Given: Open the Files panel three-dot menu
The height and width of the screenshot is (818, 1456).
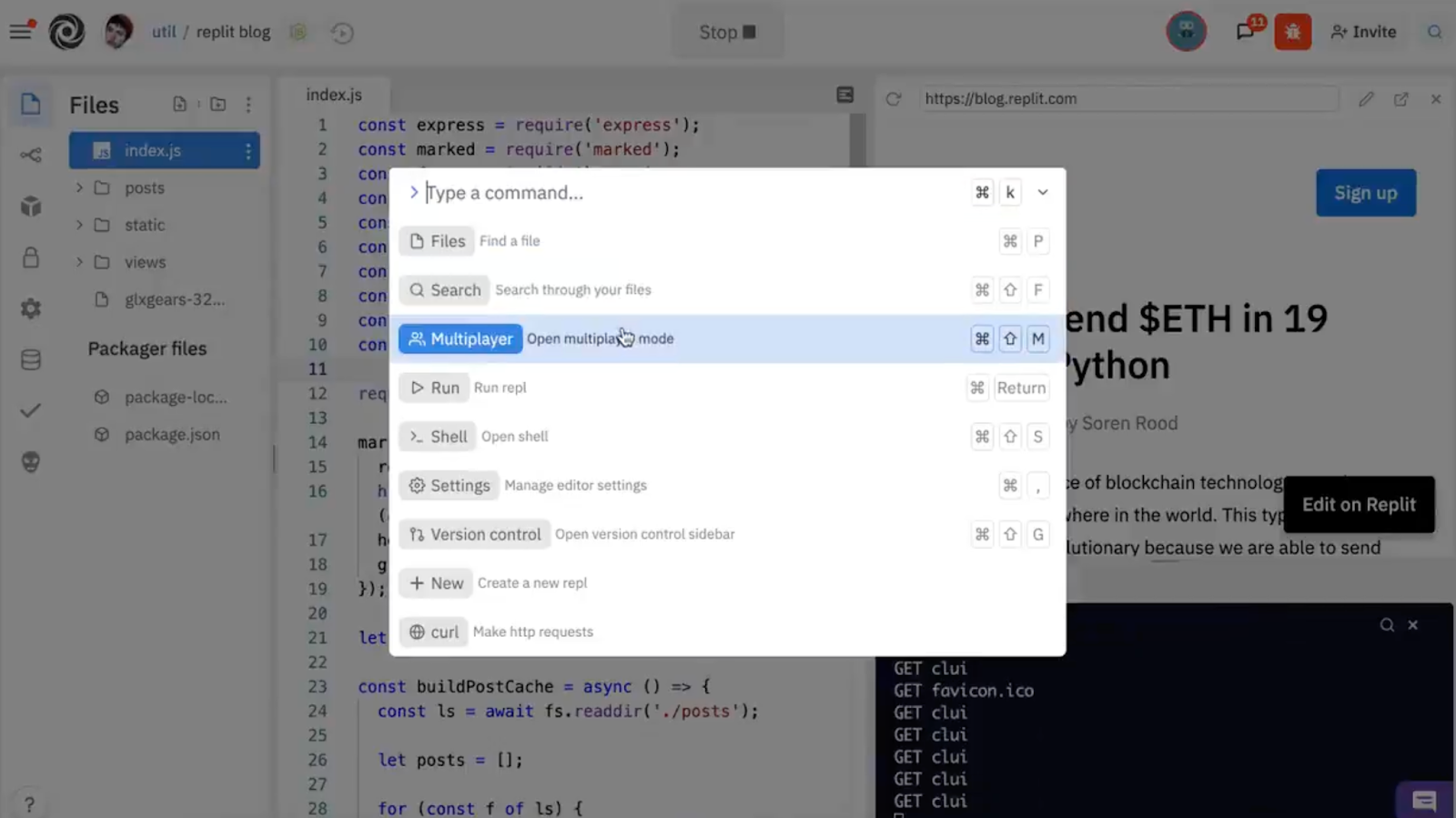Looking at the screenshot, I should pyautogui.click(x=248, y=104).
